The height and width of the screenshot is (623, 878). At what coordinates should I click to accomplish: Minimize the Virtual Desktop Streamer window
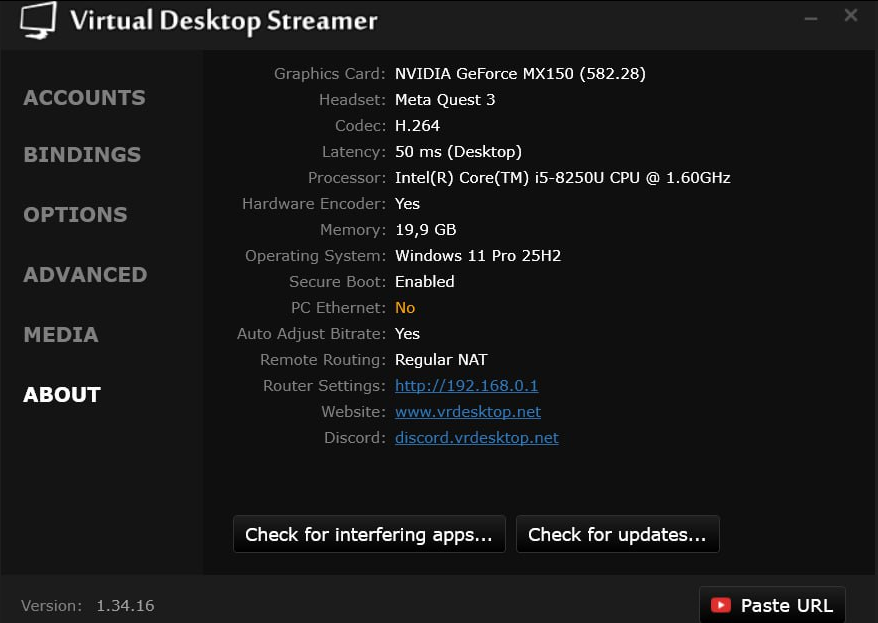pos(811,18)
